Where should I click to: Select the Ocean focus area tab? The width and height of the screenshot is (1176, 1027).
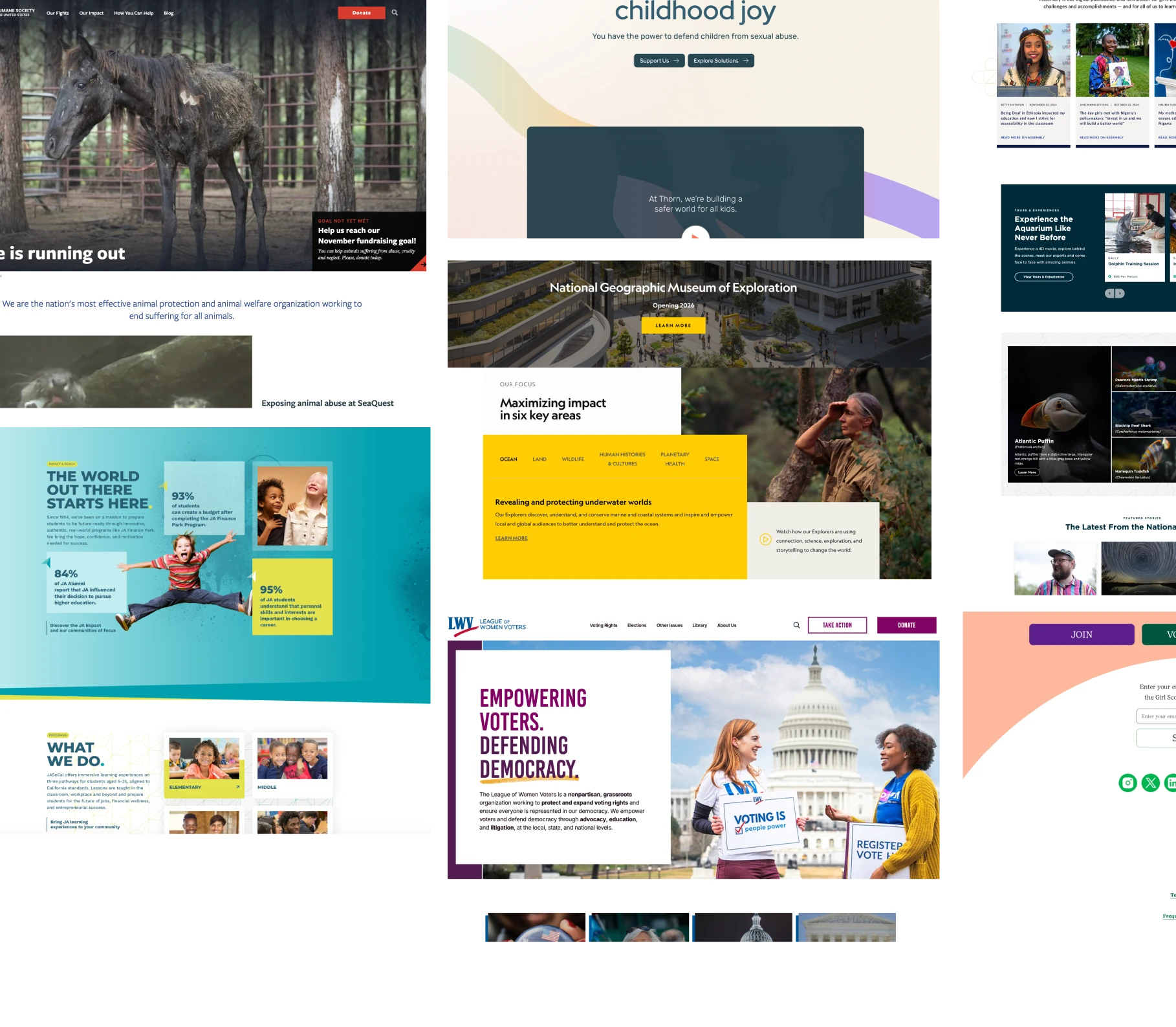coord(508,459)
